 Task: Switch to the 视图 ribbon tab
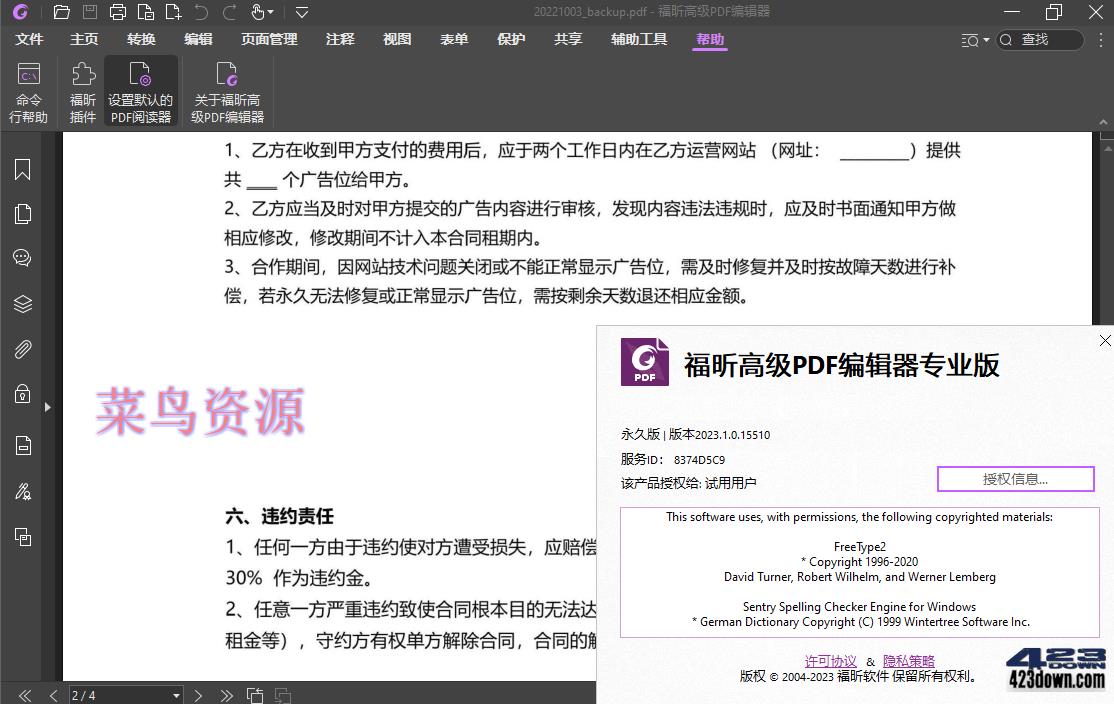tap(396, 39)
